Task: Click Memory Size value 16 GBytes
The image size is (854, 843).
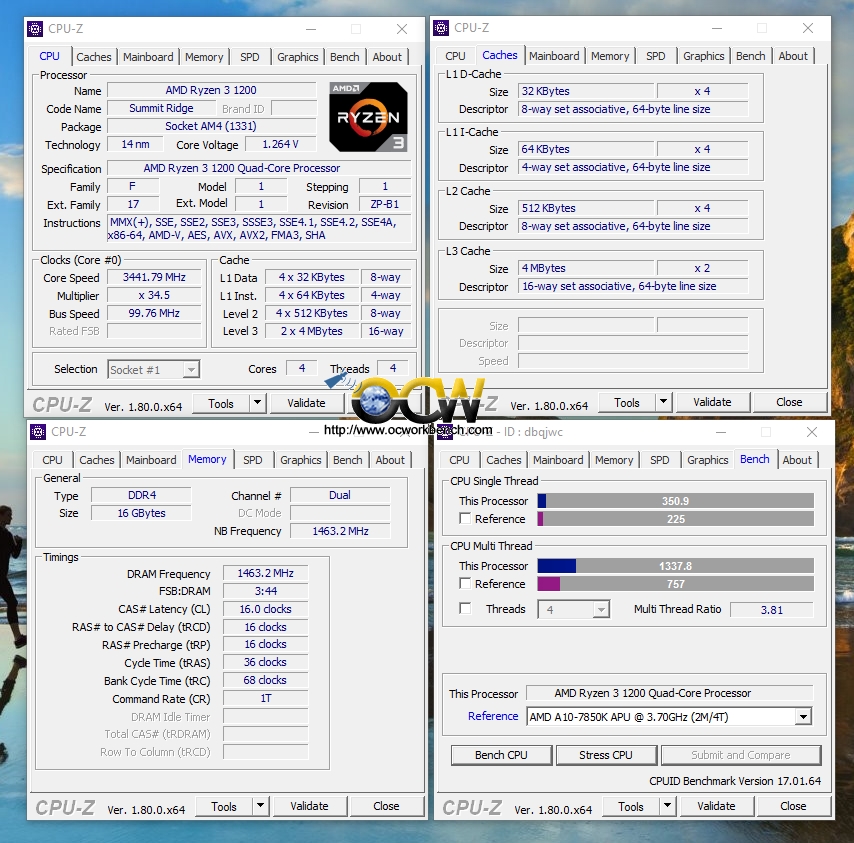Action: [142, 513]
